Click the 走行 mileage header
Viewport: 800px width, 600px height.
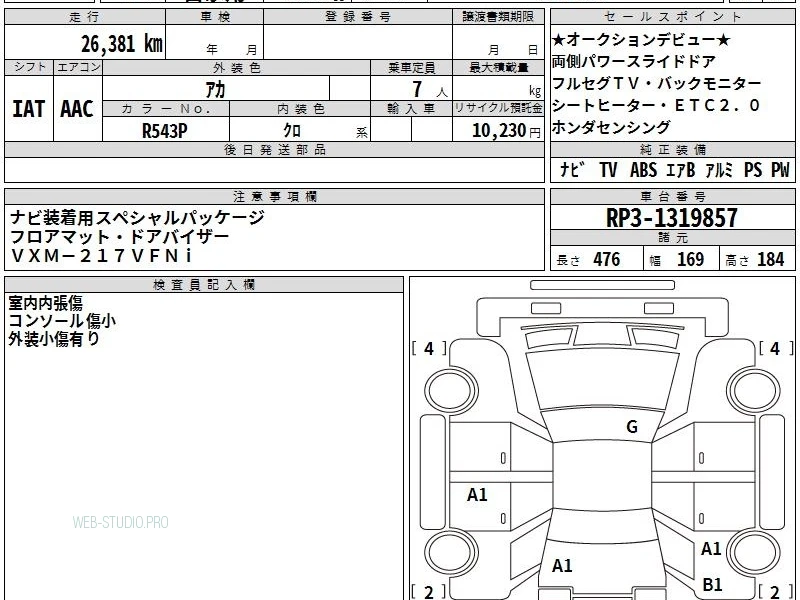(85, 17)
